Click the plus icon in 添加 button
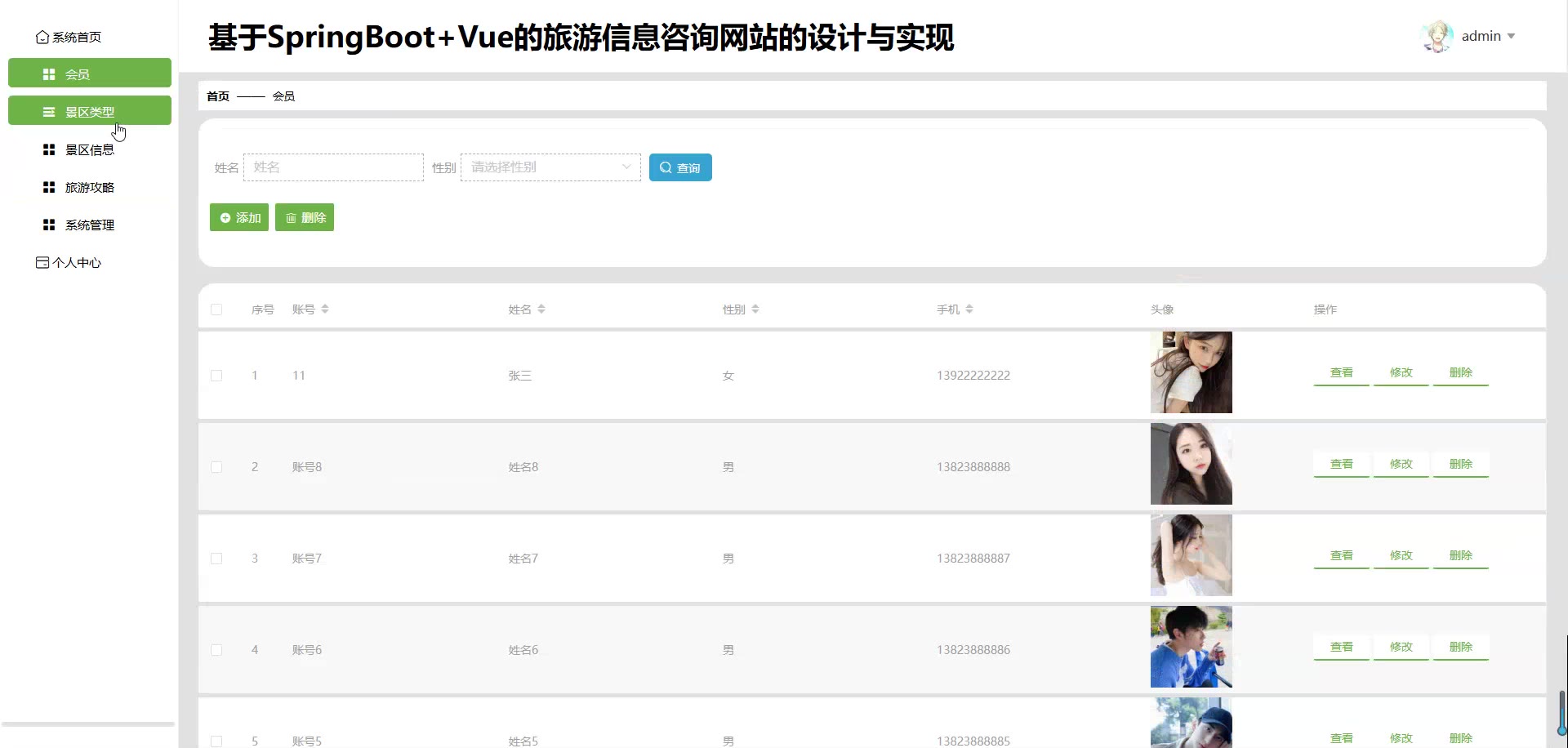Image resolution: width=1568 pixels, height=748 pixels. pyautogui.click(x=225, y=218)
